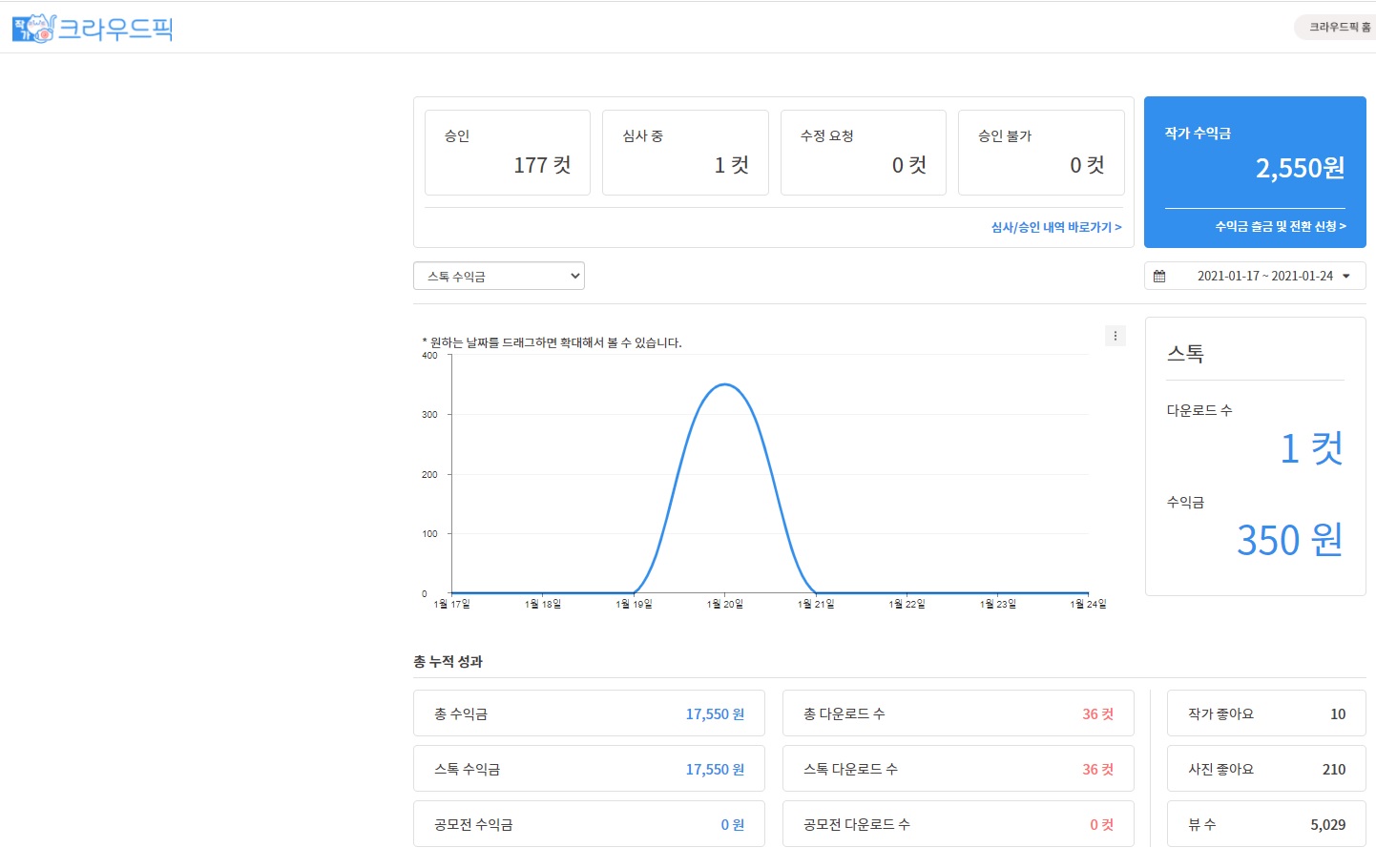Click the 1월 17일 axis label

pyautogui.click(x=451, y=604)
